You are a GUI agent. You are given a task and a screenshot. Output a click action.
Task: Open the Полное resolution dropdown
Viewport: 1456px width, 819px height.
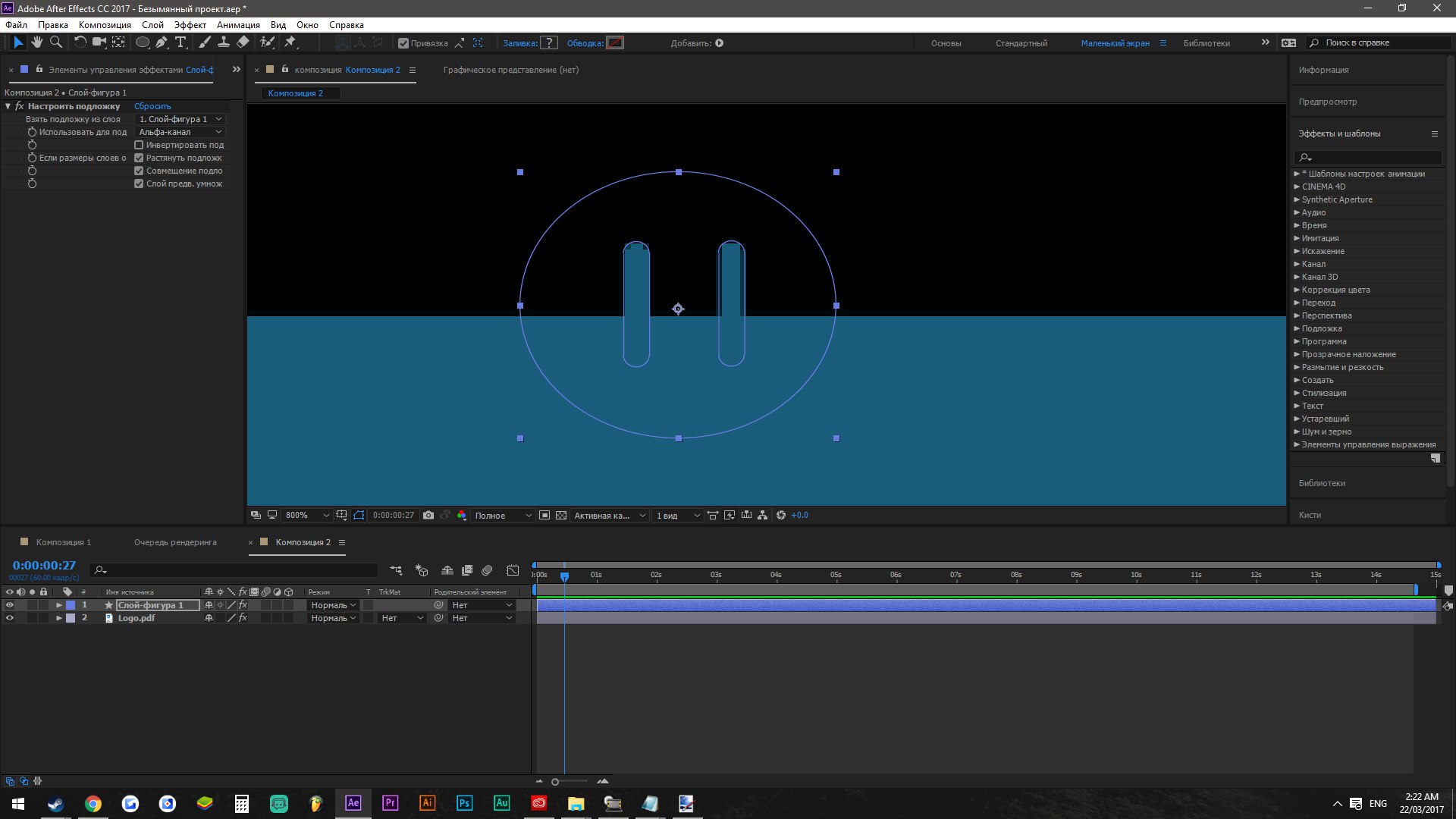click(x=503, y=515)
